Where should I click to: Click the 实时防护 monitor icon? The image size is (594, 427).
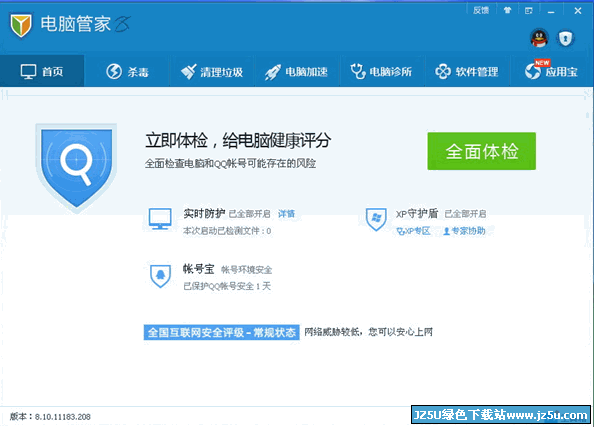coord(160,219)
